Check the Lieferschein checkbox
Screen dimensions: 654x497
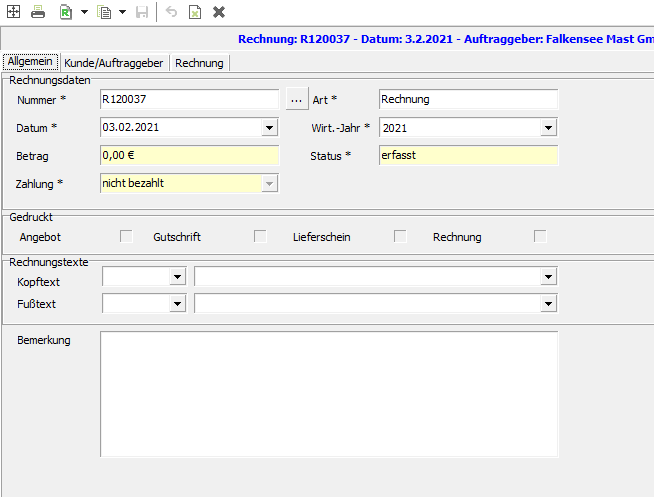pos(400,237)
